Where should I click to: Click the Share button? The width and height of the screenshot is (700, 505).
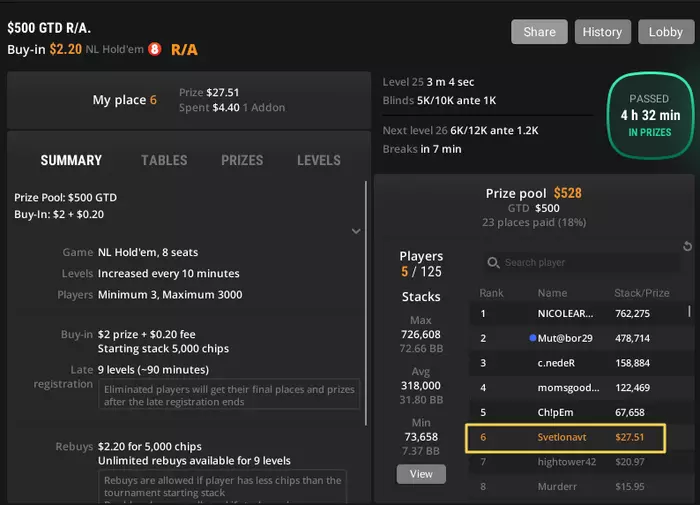coord(539,32)
